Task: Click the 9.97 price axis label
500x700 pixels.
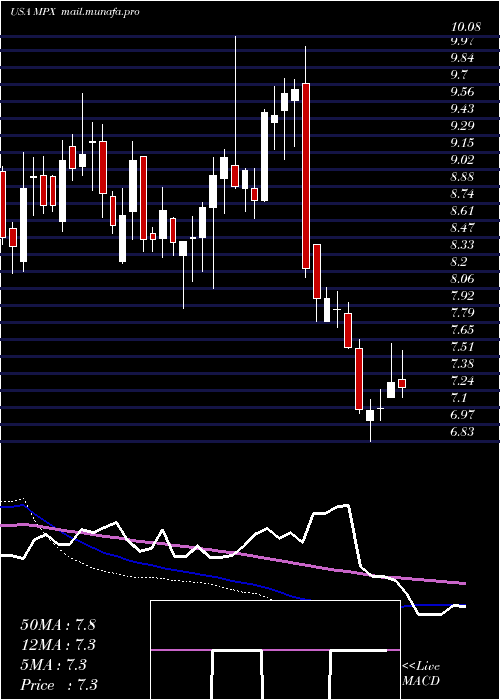Action: tap(462, 42)
